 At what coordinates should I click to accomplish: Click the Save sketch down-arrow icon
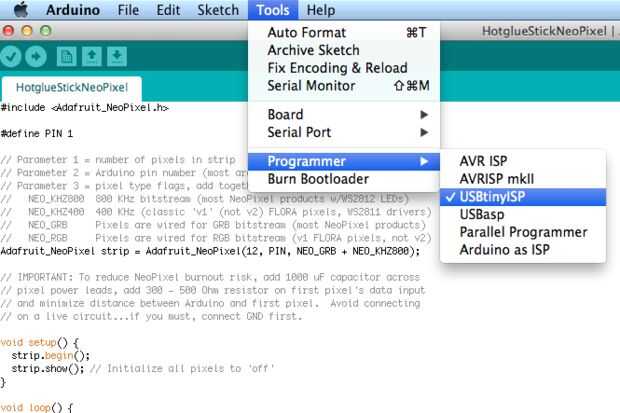(x=117, y=57)
